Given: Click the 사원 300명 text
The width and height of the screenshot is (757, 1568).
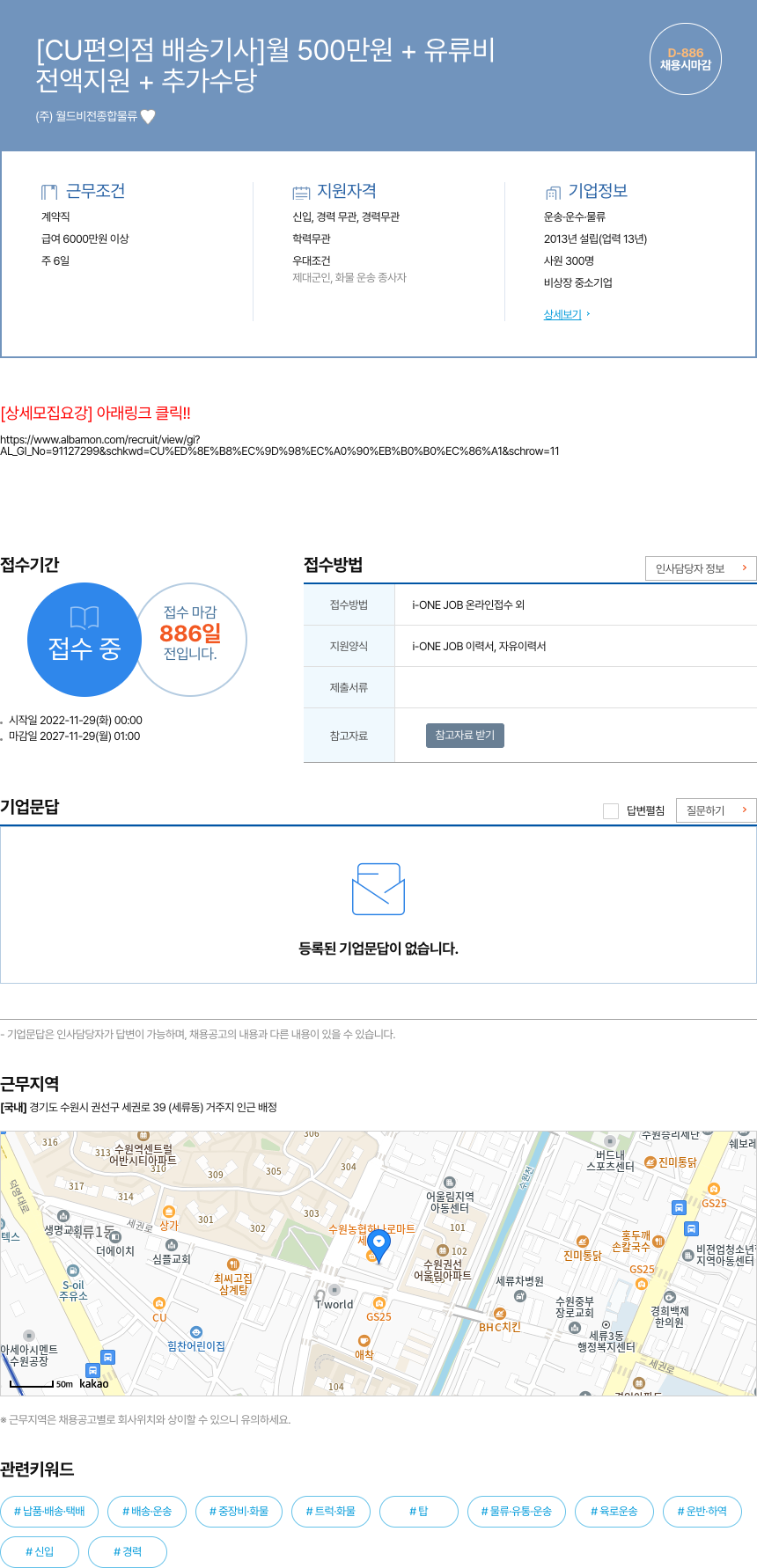Looking at the screenshot, I should click(x=569, y=261).
